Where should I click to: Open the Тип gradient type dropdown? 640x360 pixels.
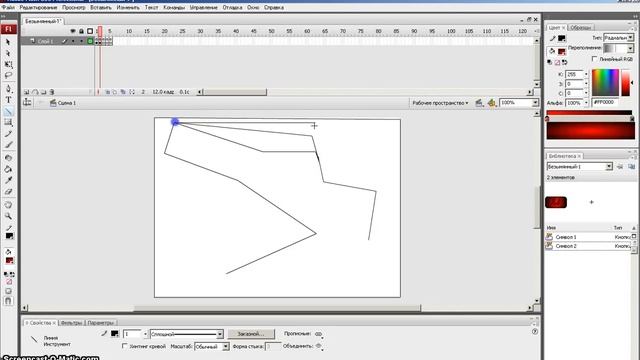point(630,38)
